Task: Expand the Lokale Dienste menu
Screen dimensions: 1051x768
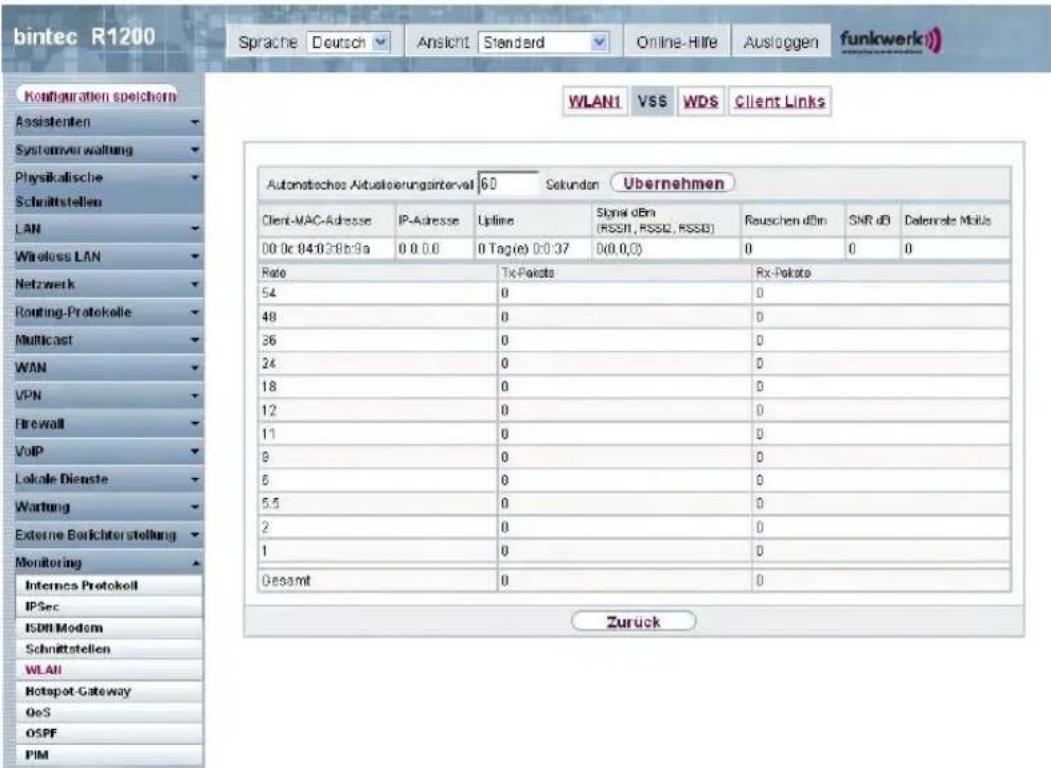Action: pyautogui.click(x=109, y=480)
